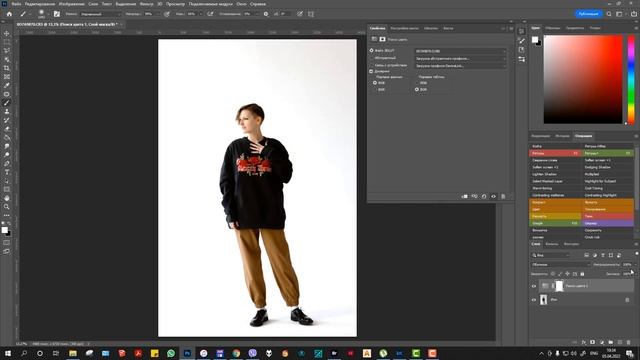The image size is (640, 360).
Task: Enable airbrush build-up in options bar
Action: pos(210,14)
